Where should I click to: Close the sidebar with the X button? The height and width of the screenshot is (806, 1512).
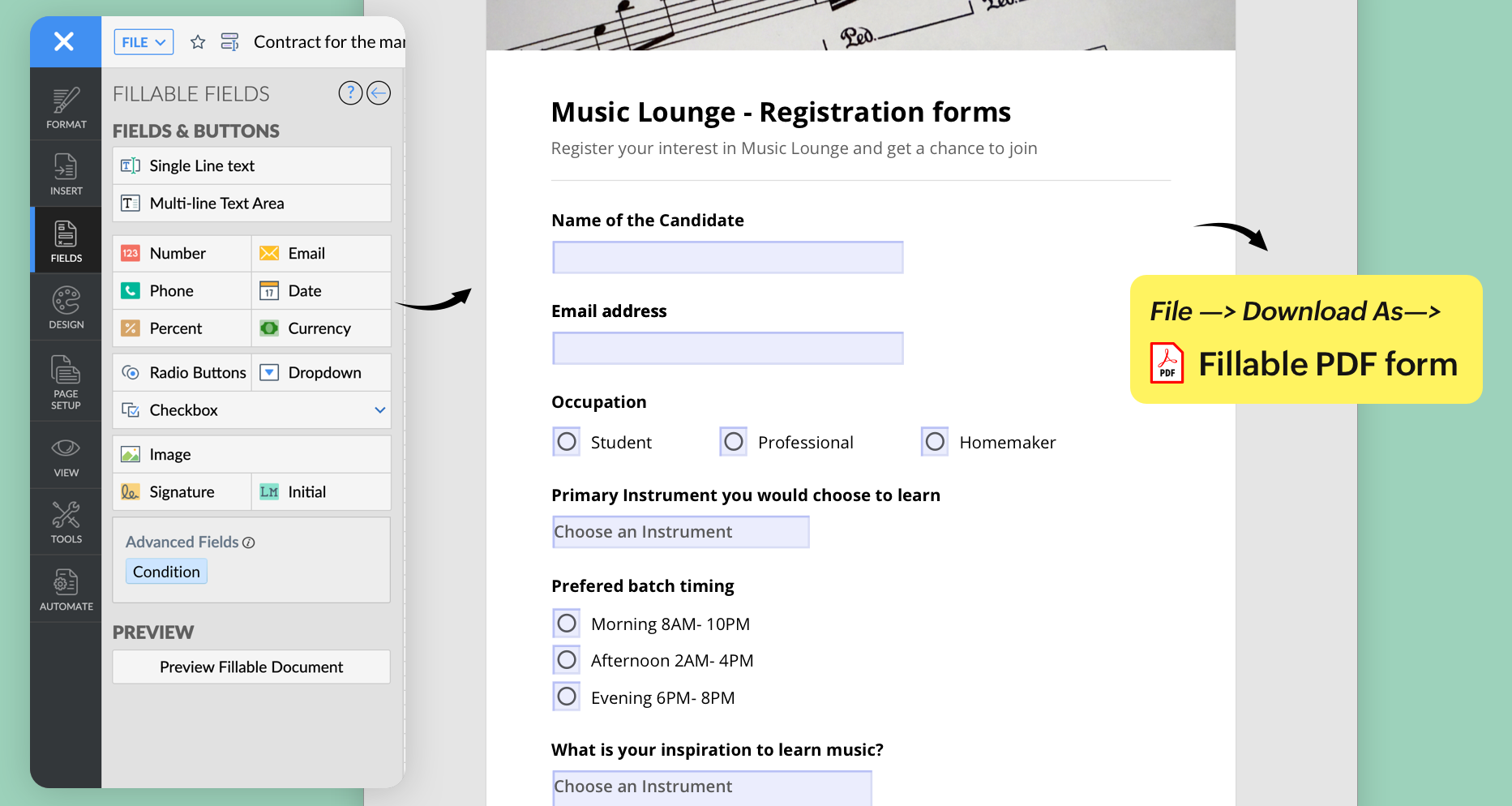pyautogui.click(x=64, y=41)
